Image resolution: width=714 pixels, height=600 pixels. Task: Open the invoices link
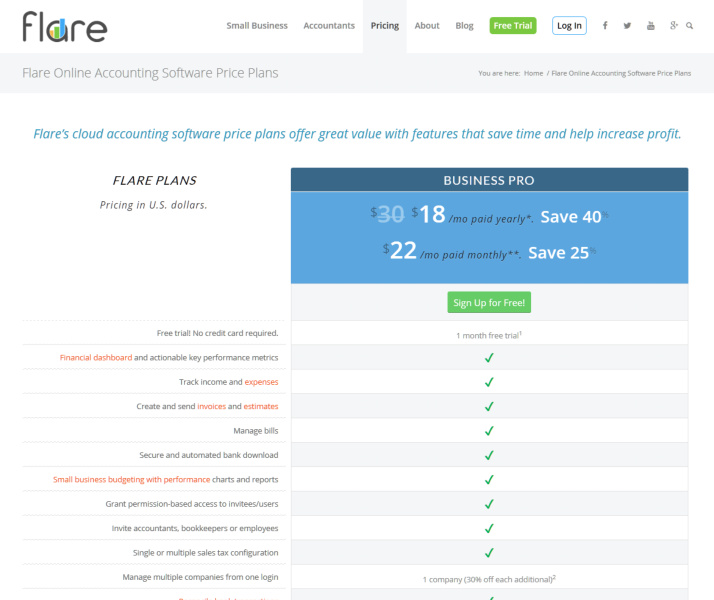point(211,406)
